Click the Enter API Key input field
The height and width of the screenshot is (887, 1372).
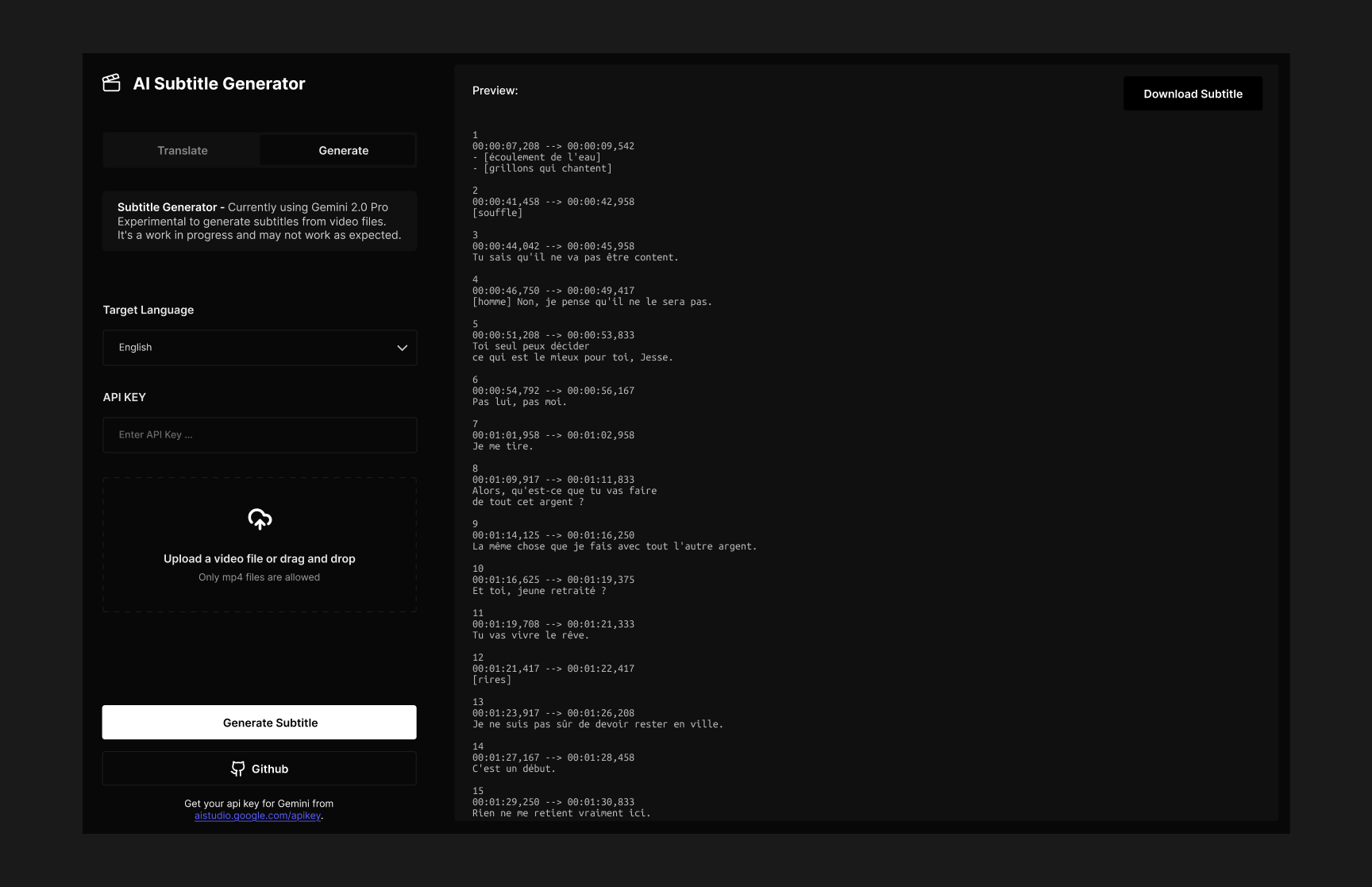(259, 434)
